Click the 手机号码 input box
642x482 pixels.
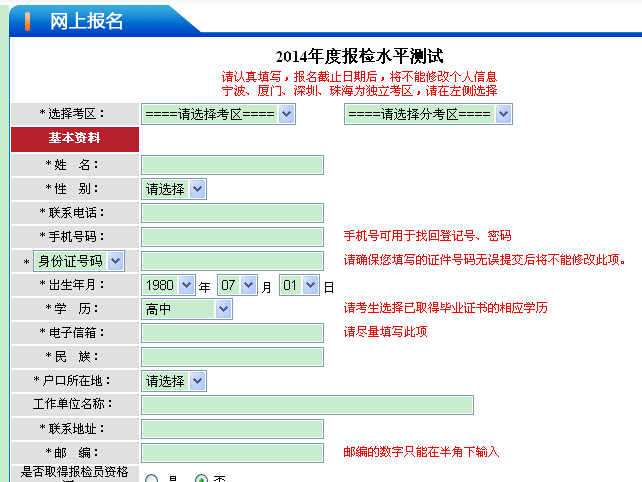pos(232,237)
